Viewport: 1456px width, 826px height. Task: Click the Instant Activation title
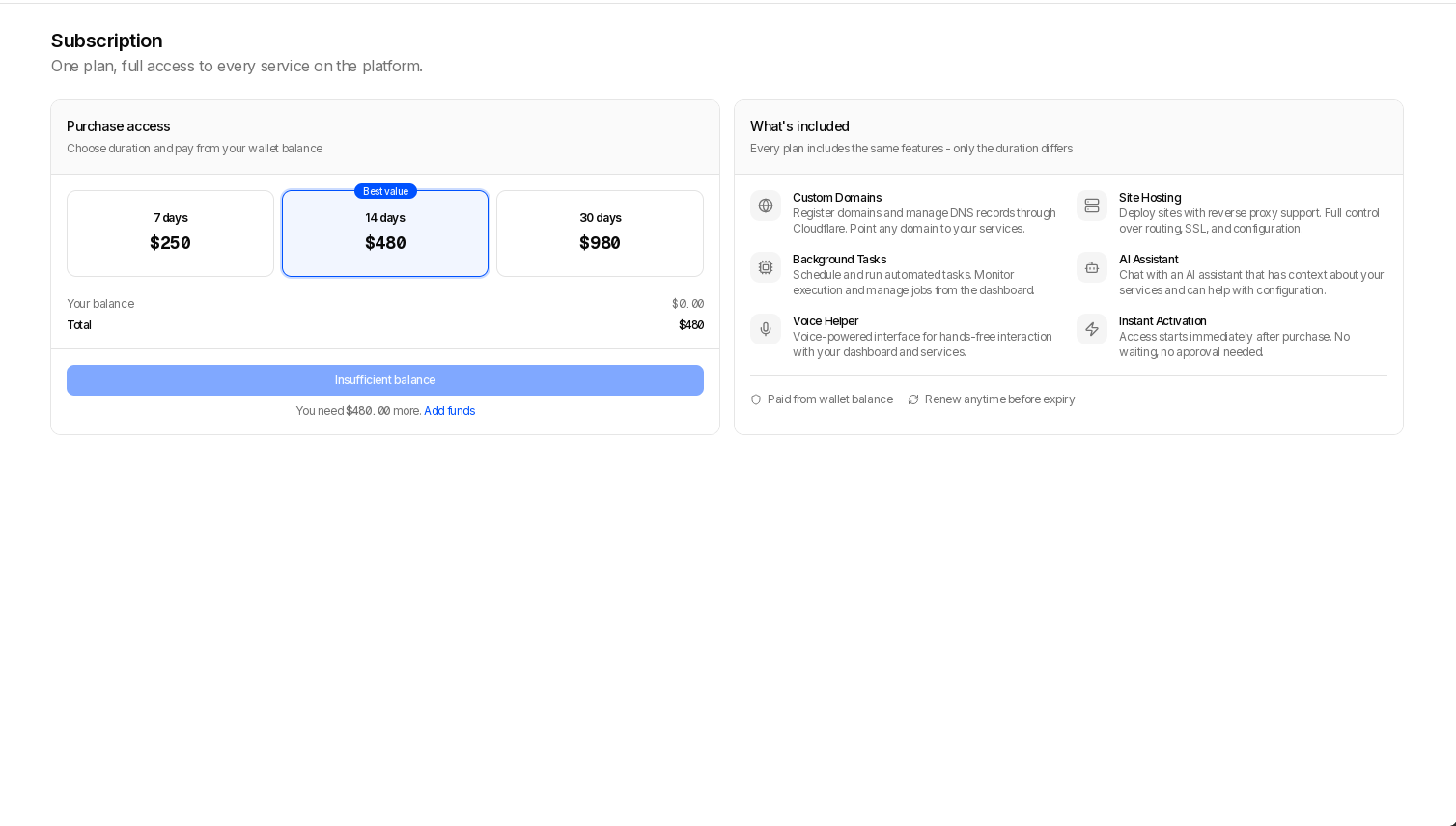click(1162, 321)
